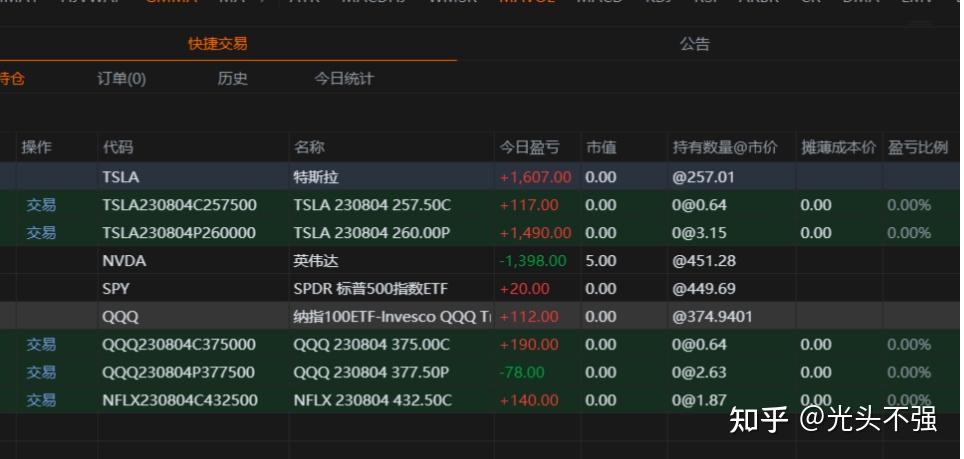
Task: Click the @374.9401 QQQ price
Action: click(713, 317)
